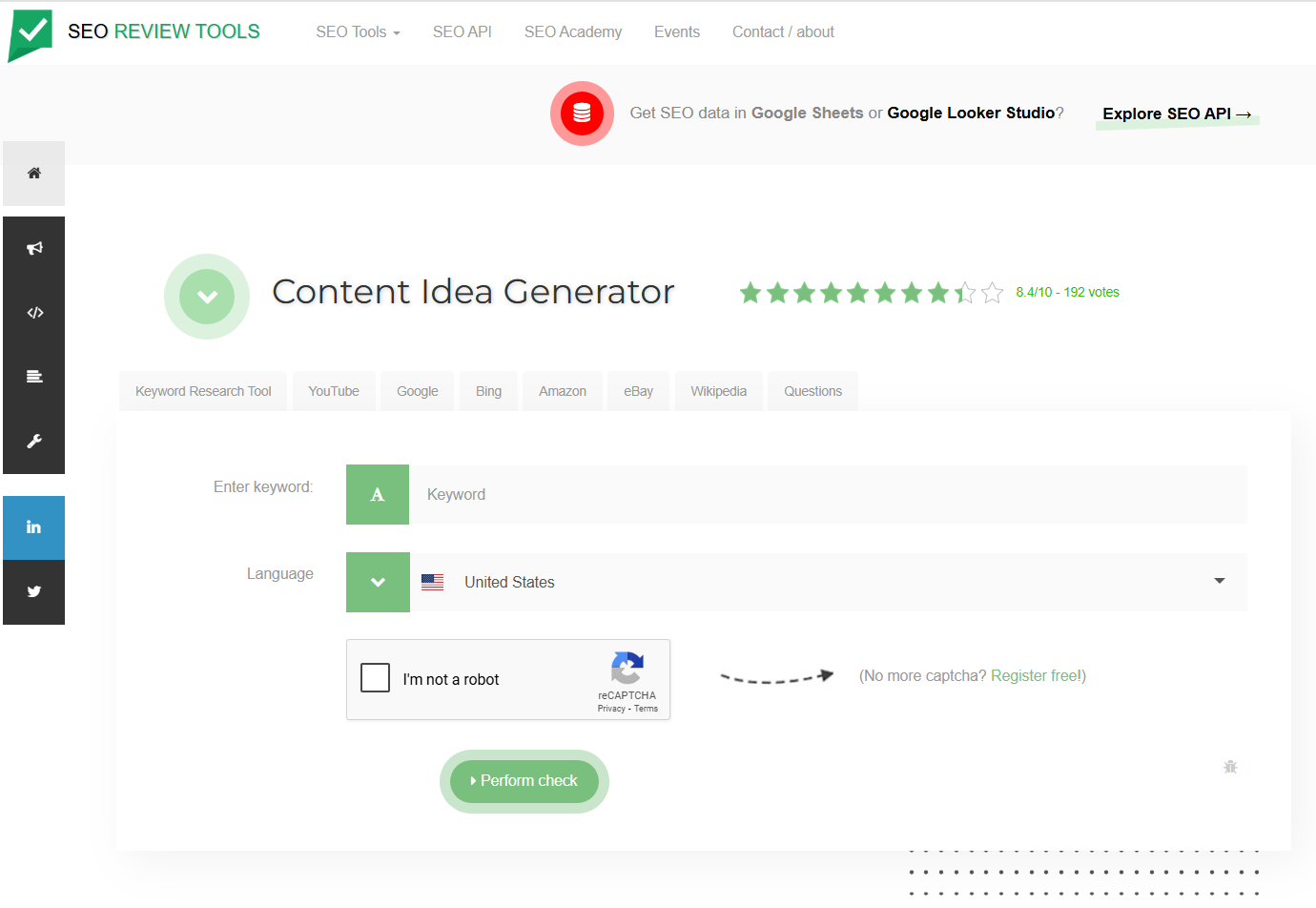Viewport: 1316px width, 908px height.
Task: Click the Google Sheets text
Action: pos(808,113)
